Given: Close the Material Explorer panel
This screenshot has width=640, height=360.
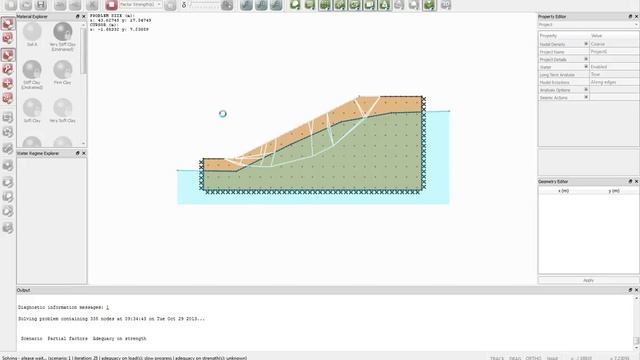Looking at the screenshot, I should coord(84,16).
